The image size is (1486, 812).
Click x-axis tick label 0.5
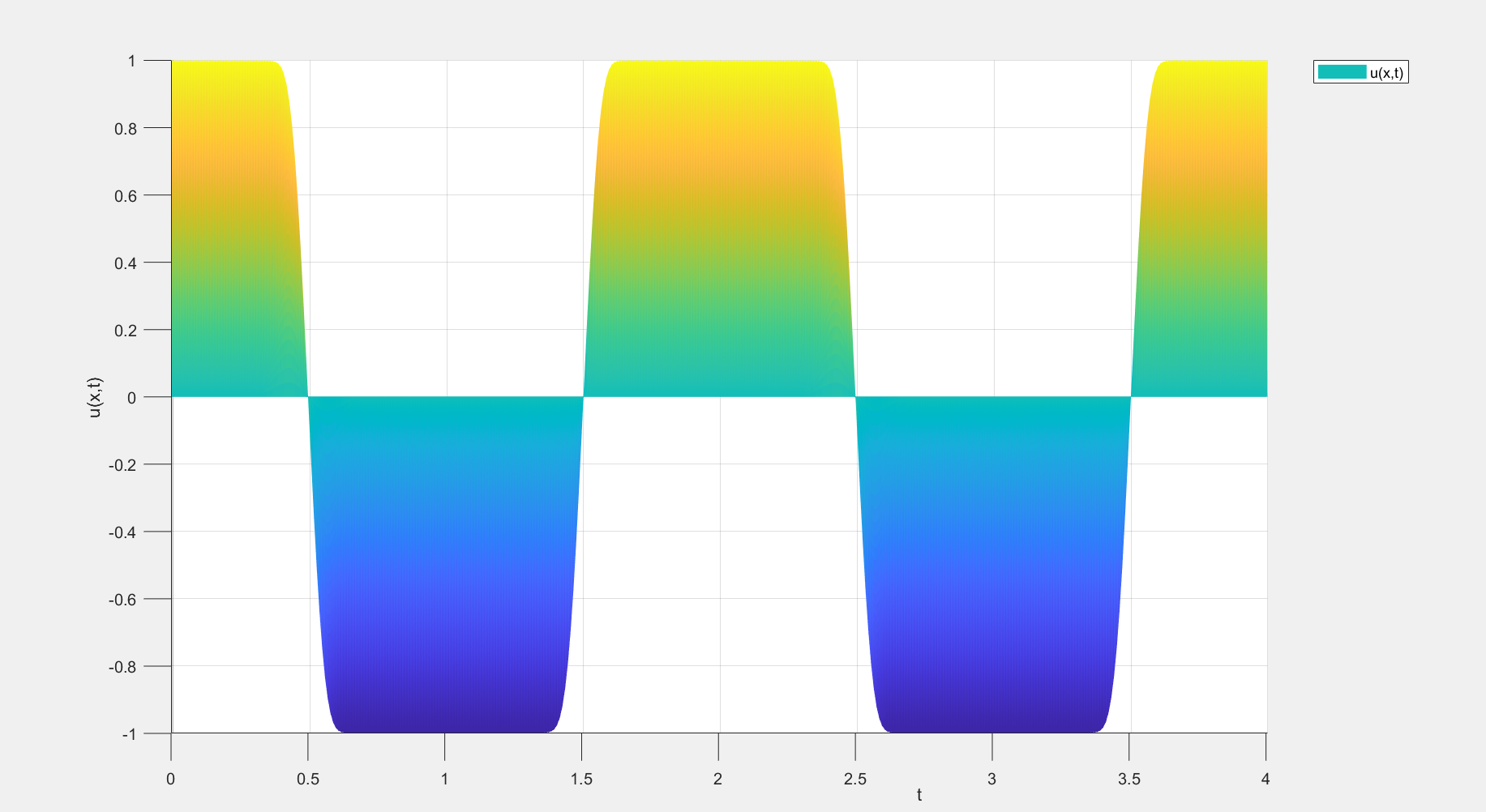tap(308, 779)
